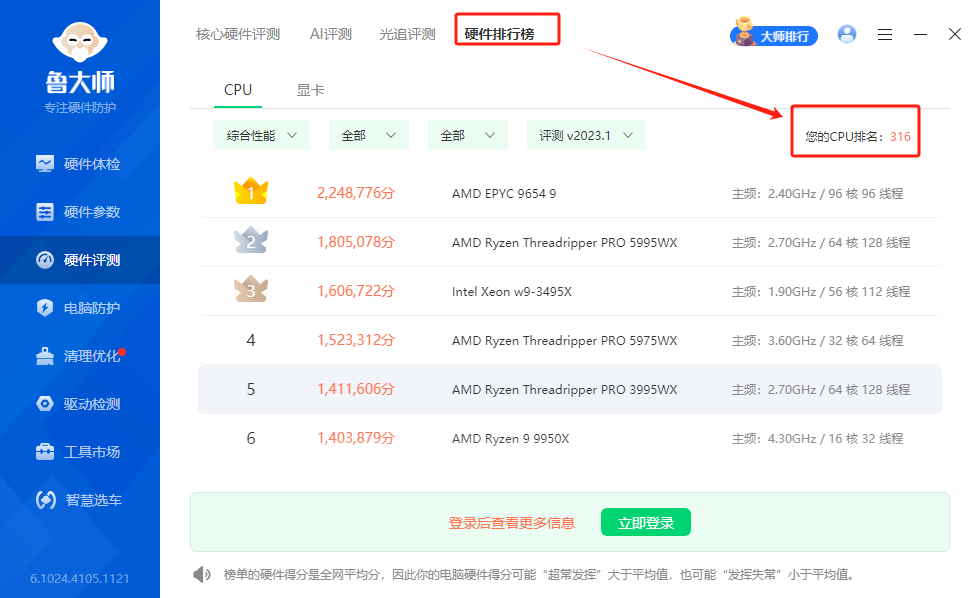Screen dimensions: 979x598
Task: Open the hamburger main menu
Action: tap(885, 35)
